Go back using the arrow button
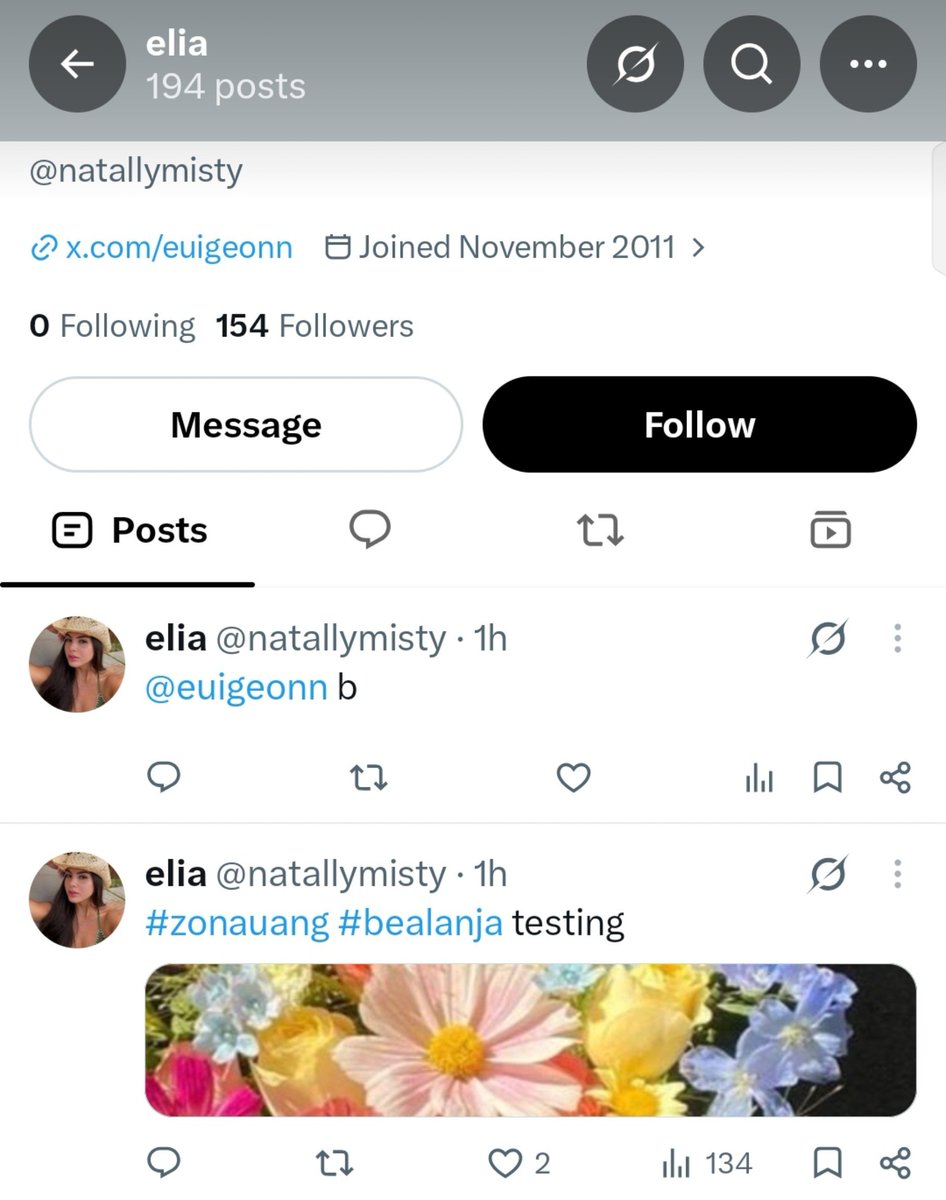 pos(77,64)
